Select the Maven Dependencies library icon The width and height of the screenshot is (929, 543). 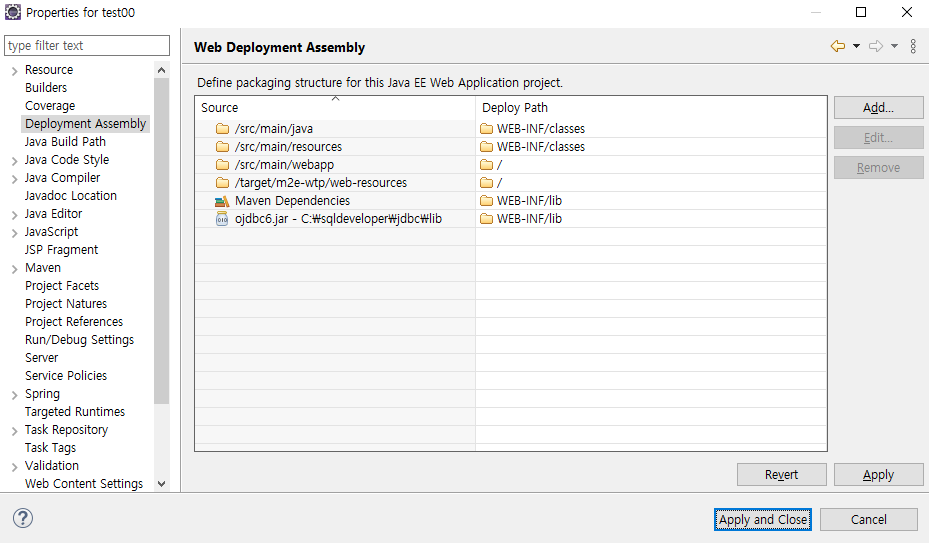point(222,201)
